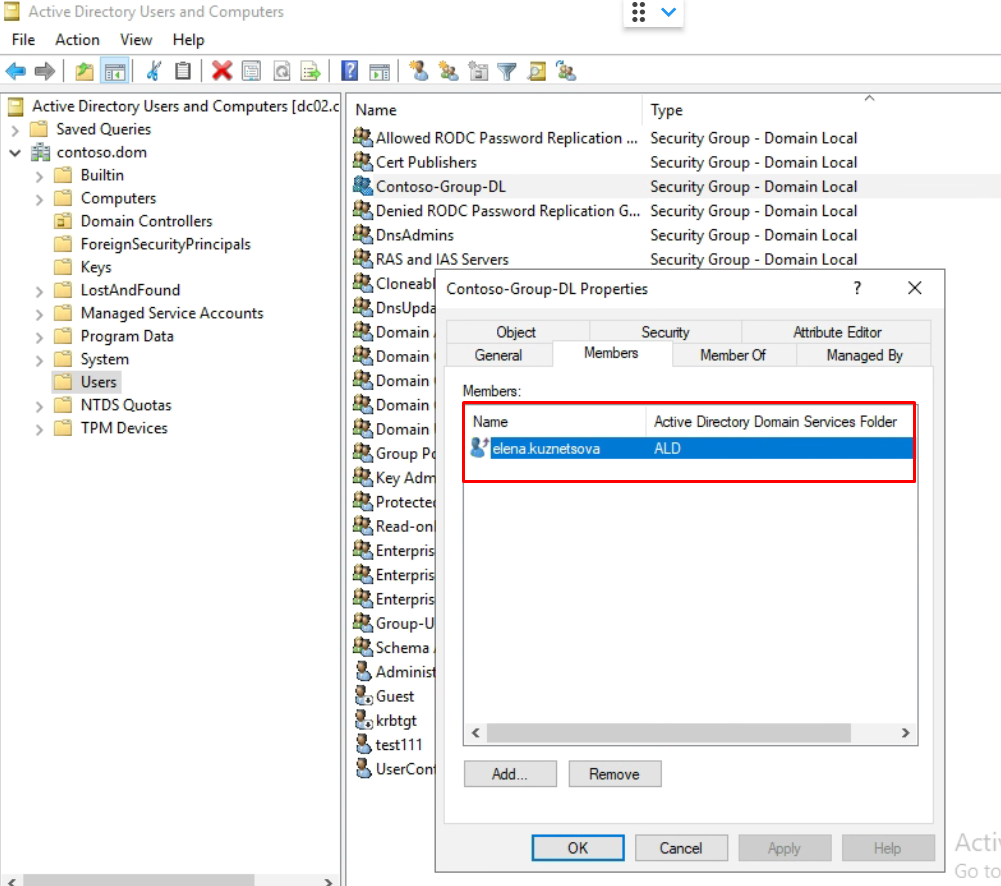
Task: Expand the Managed Service Accounts node
Action: click(x=40, y=314)
